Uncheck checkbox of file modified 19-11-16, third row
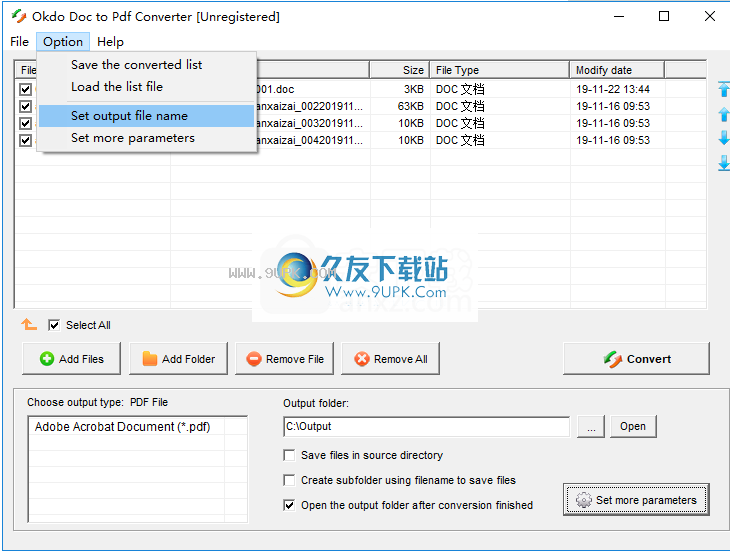The image size is (730, 551). tap(26, 123)
